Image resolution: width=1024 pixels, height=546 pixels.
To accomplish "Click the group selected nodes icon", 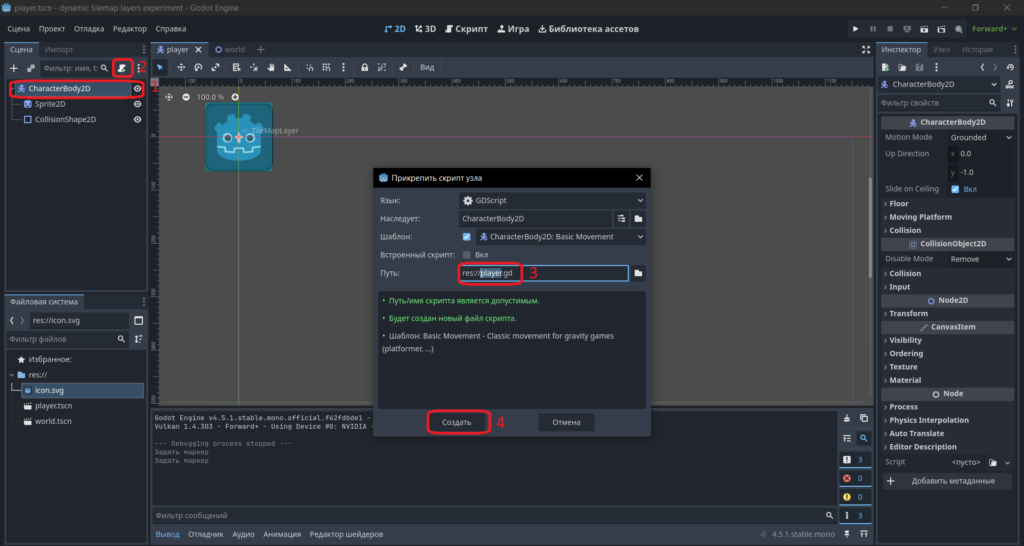I will point(382,67).
